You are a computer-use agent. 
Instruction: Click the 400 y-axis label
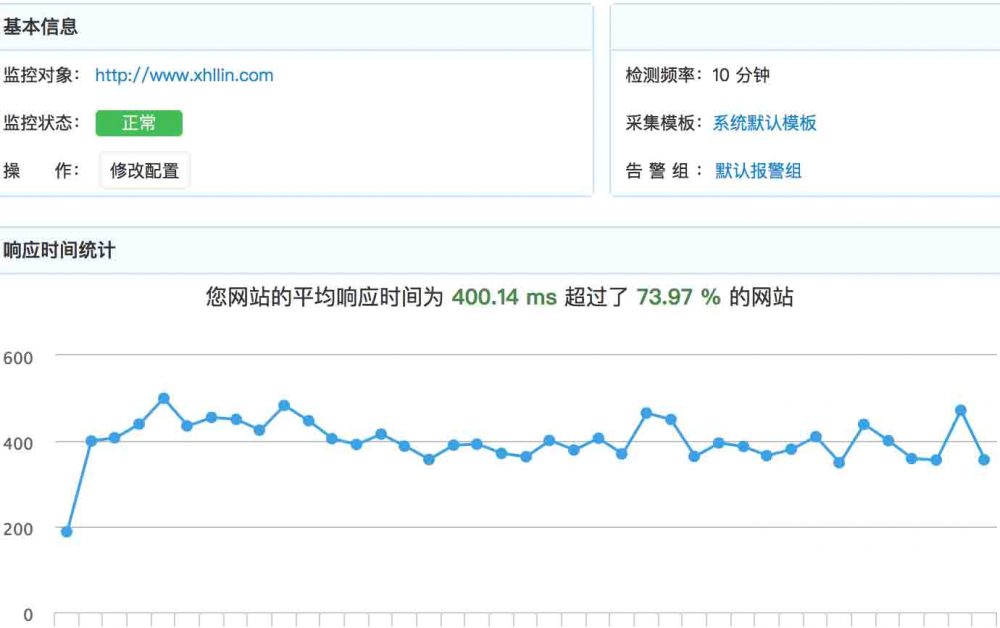pos(18,443)
